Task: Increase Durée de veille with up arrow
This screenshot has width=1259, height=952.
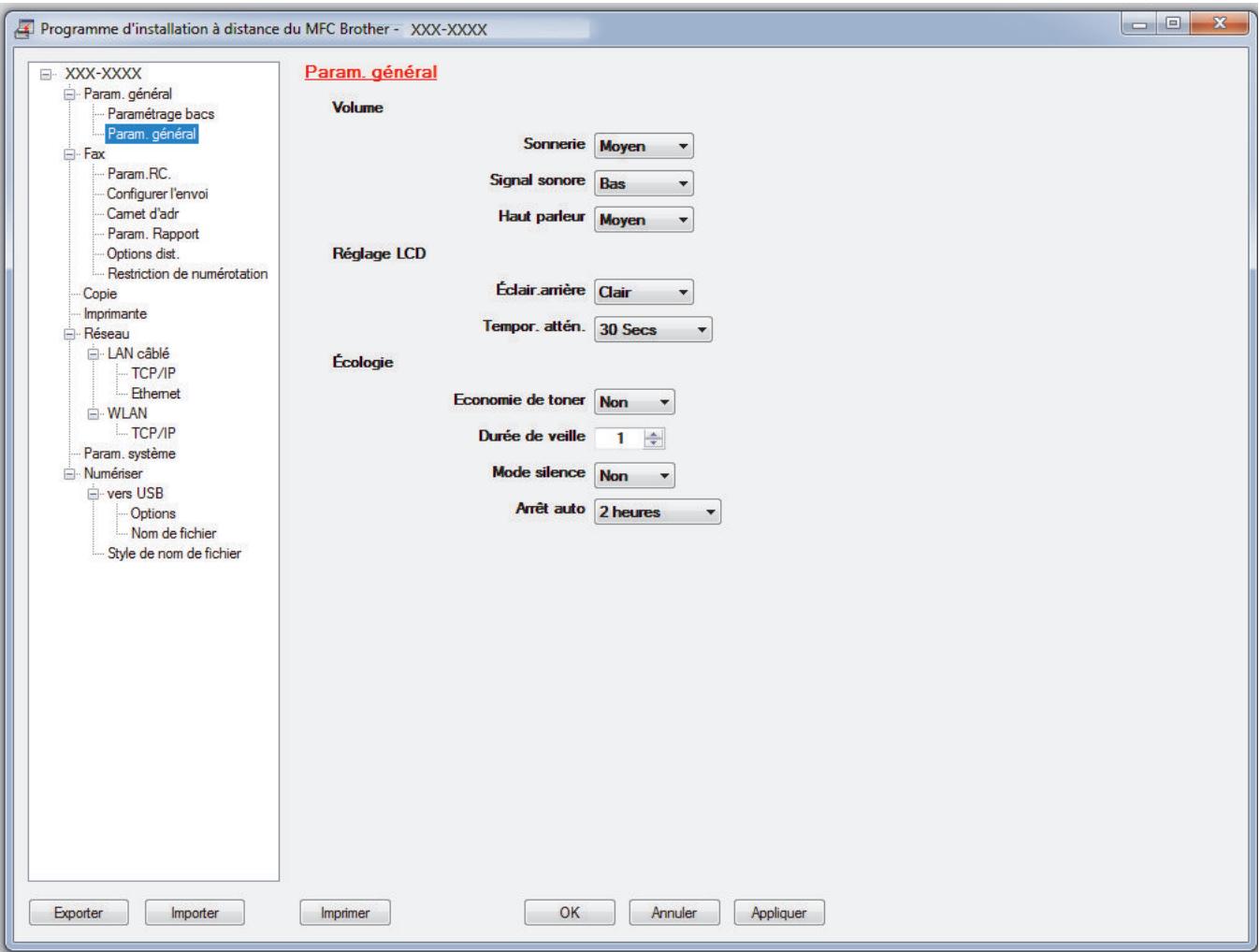Action: [654, 433]
